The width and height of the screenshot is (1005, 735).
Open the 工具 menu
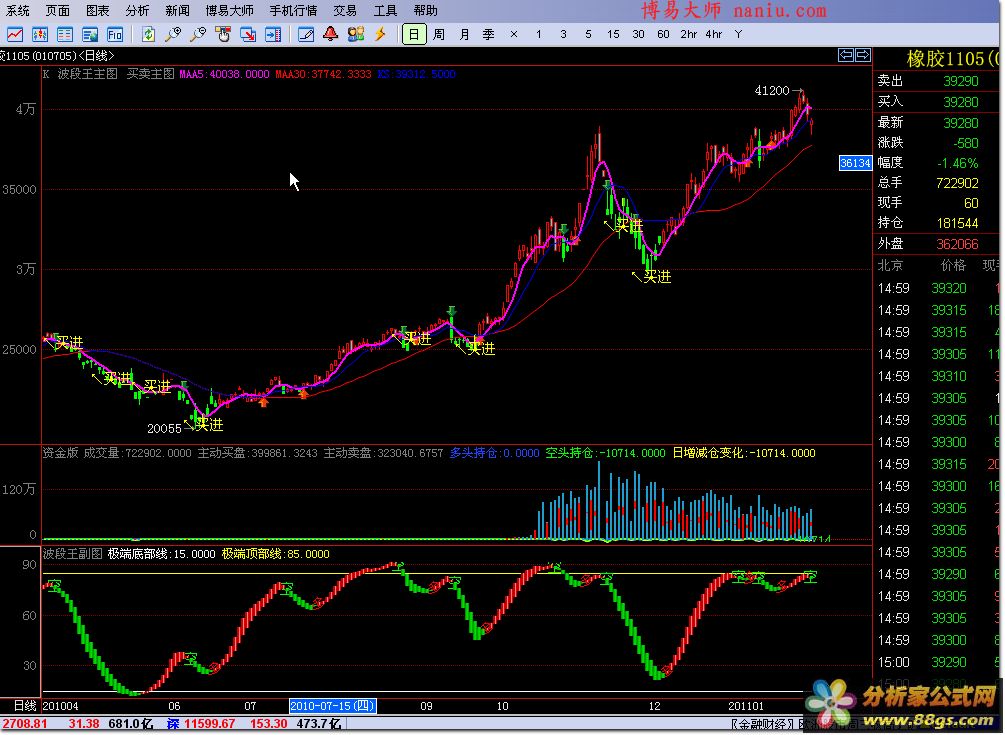point(385,11)
